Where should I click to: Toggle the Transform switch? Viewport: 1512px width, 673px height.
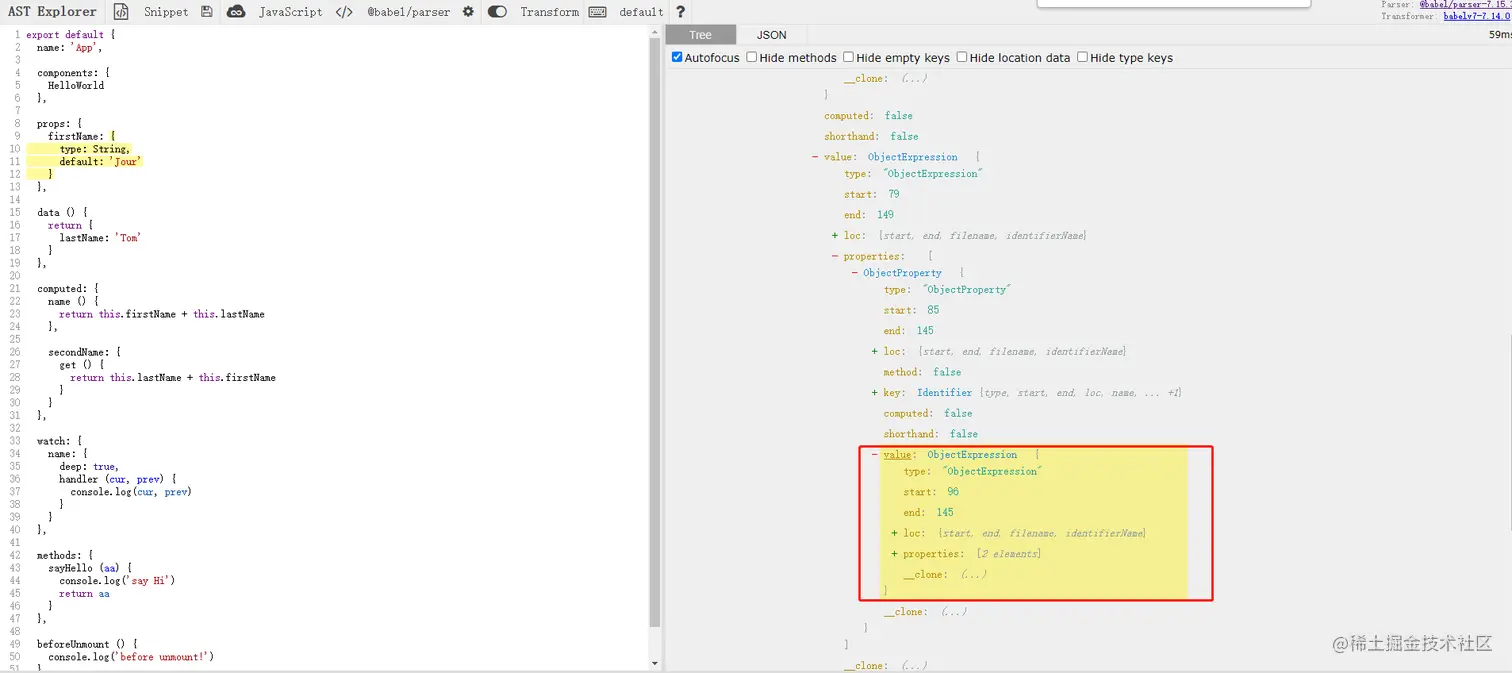(497, 12)
